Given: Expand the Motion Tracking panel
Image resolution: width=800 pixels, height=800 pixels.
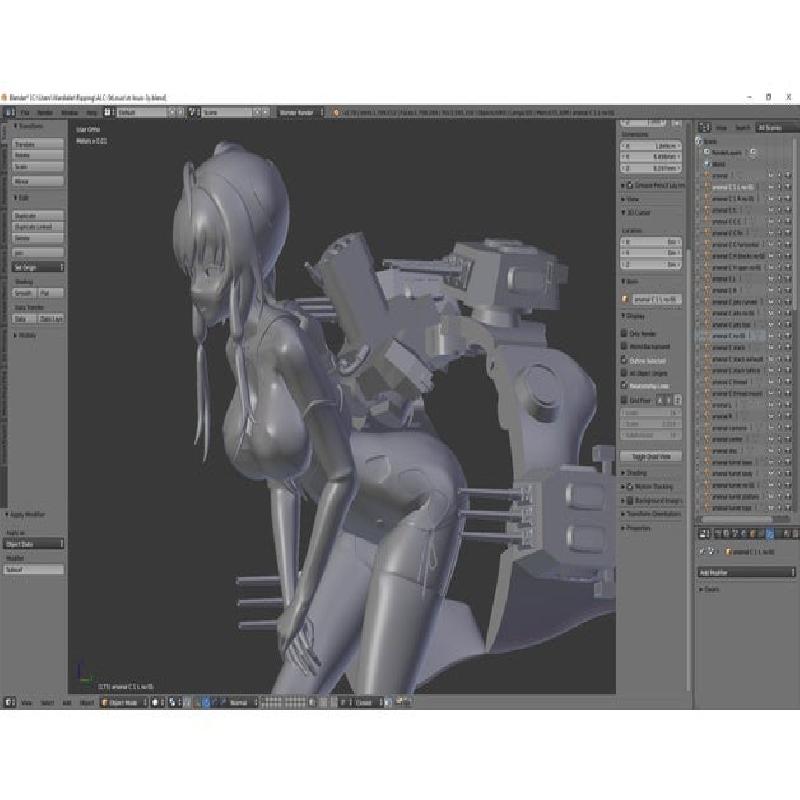Looking at the screenshot, I should tap(650, 486).
